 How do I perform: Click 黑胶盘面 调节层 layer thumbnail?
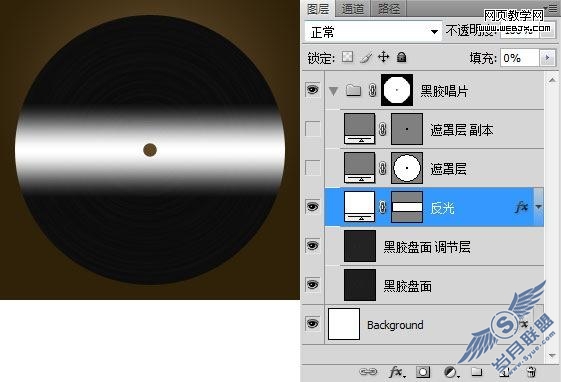360,246
